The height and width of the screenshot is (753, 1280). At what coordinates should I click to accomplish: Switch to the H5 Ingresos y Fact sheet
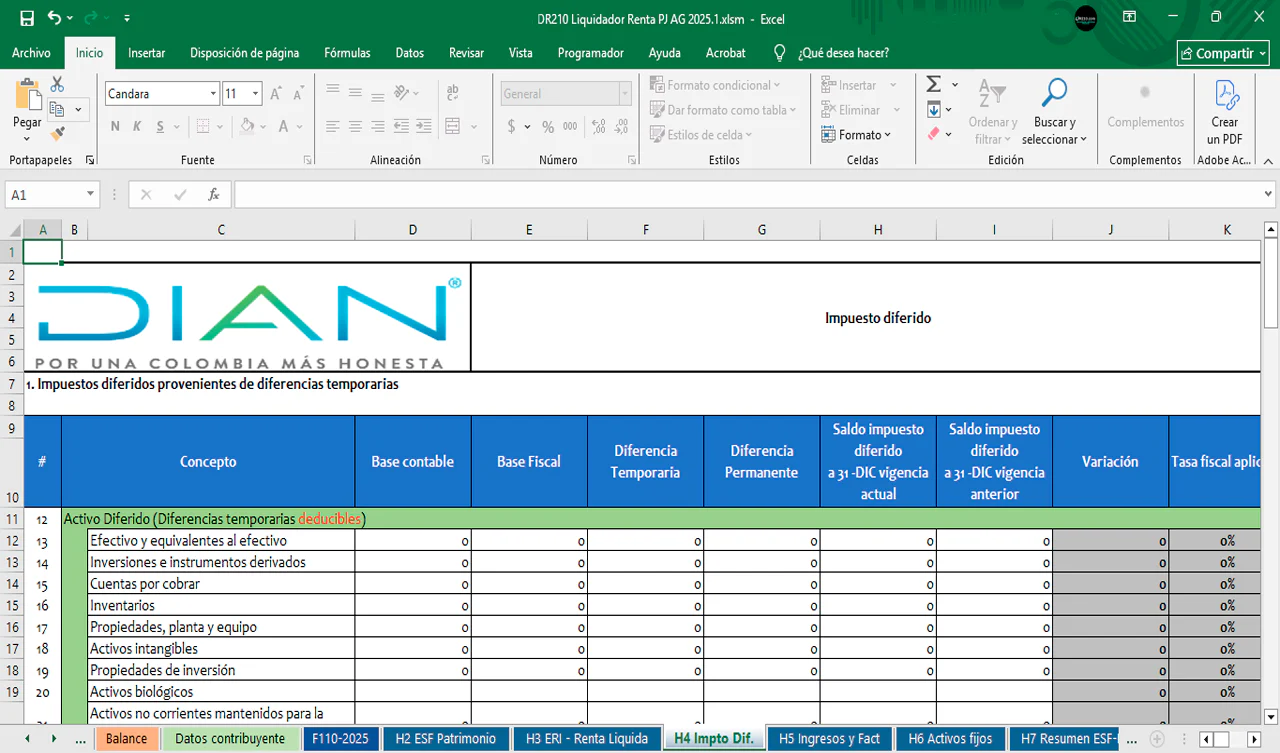click(x=828, y=739)
